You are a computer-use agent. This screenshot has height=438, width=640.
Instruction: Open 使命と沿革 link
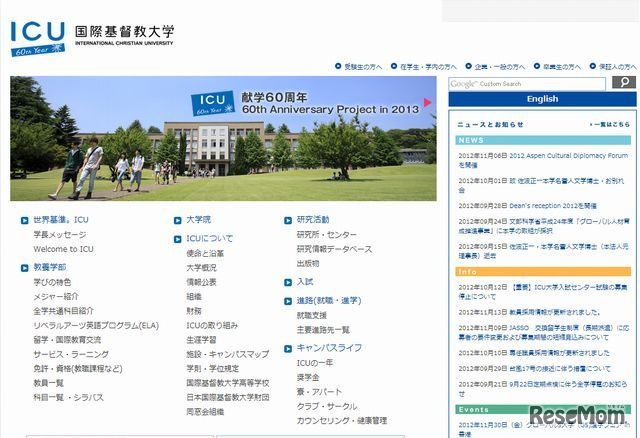point(205,253)
